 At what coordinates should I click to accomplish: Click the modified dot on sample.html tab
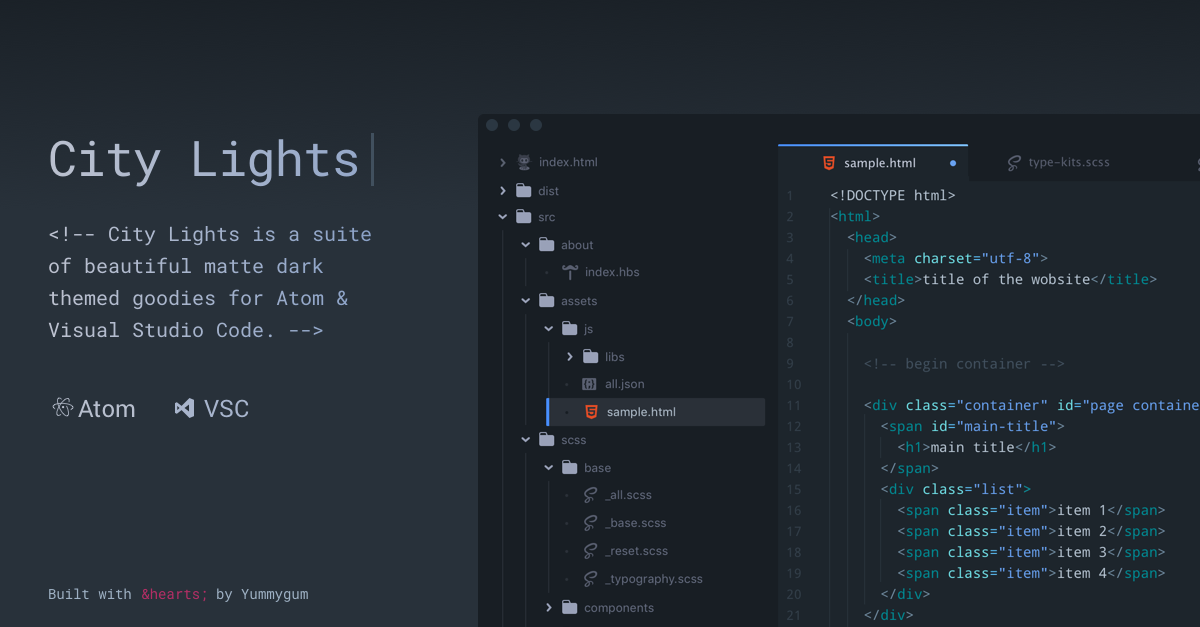point(952,162)
